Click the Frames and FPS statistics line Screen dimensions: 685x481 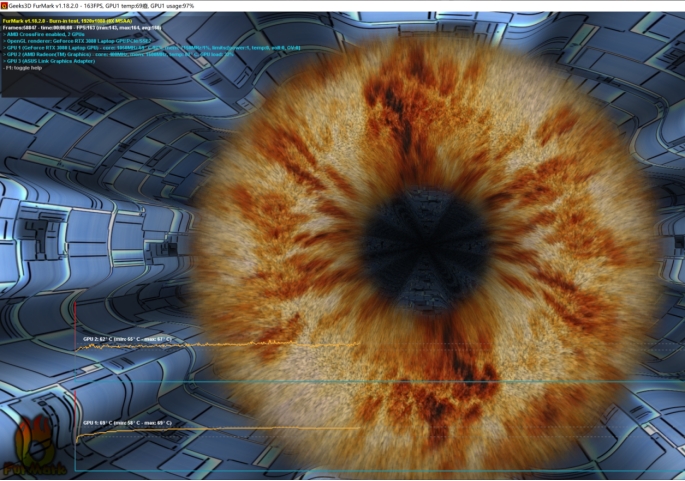(x=82, y=27)
